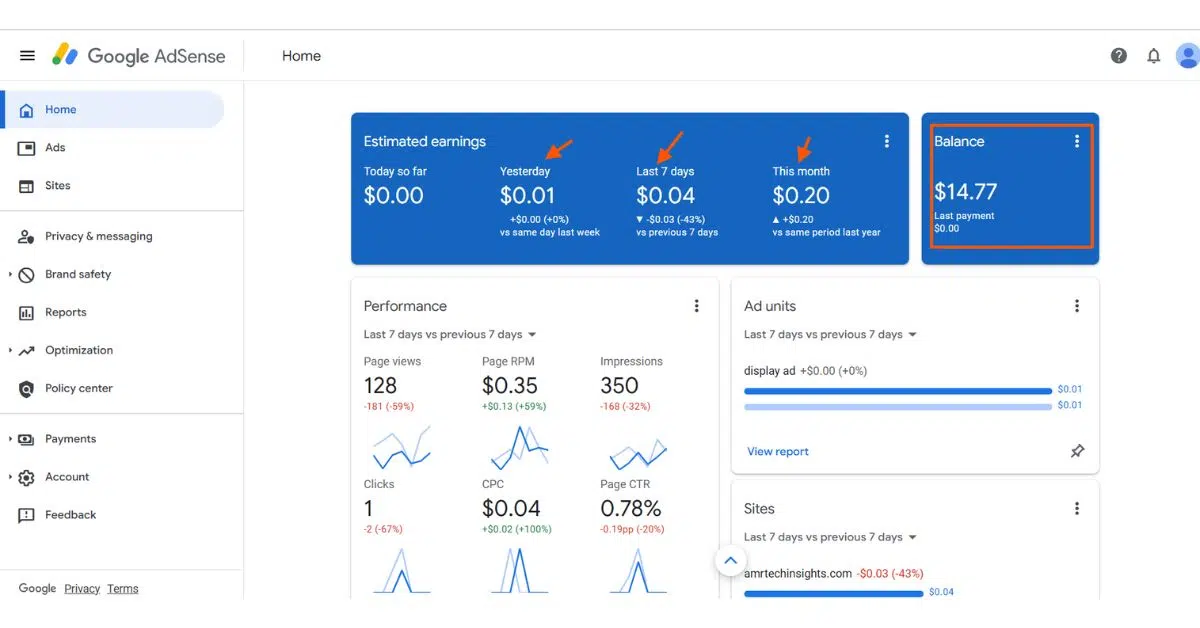Collapse the page with the chevron arrow
Viewport: 1200px width, 628px height.
pos(730,560)
